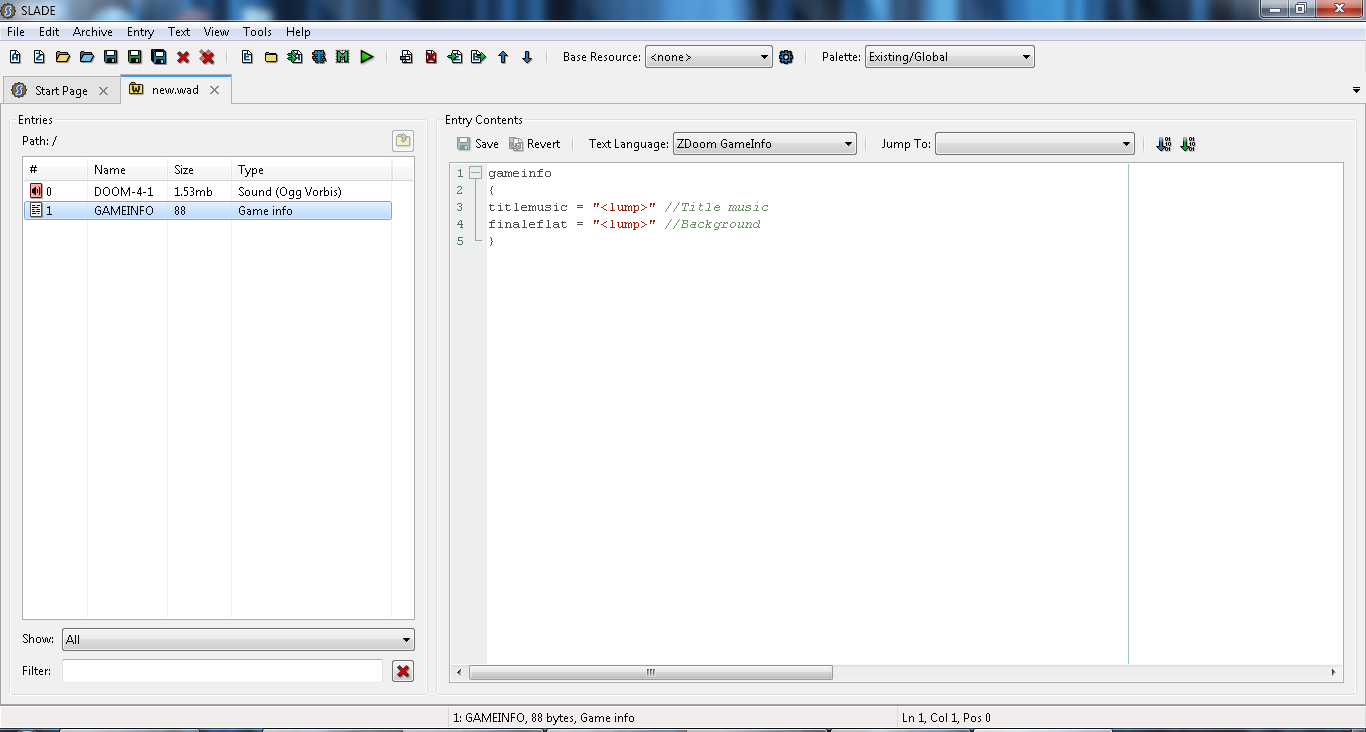Click blue binary compile icon
The height and width of the screenshot is (732, 1366).
pos(1163,144)
